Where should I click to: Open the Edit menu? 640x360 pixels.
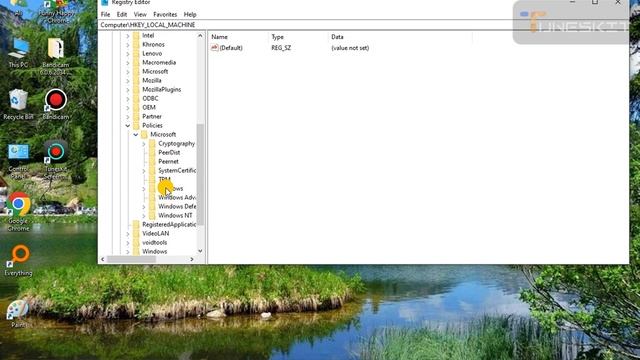click(122, 14)
